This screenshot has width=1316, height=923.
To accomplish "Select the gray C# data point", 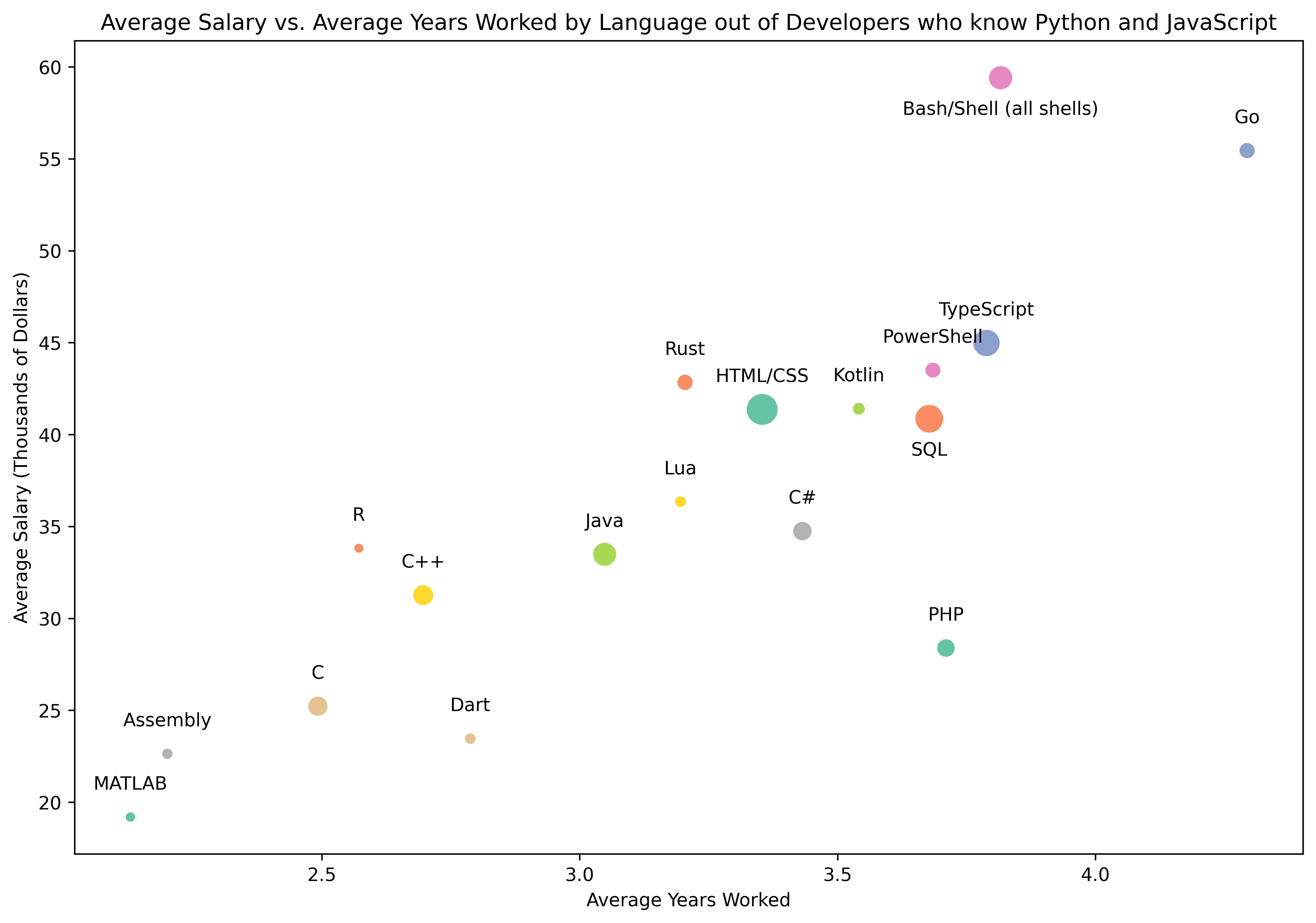I will point(802,531).
